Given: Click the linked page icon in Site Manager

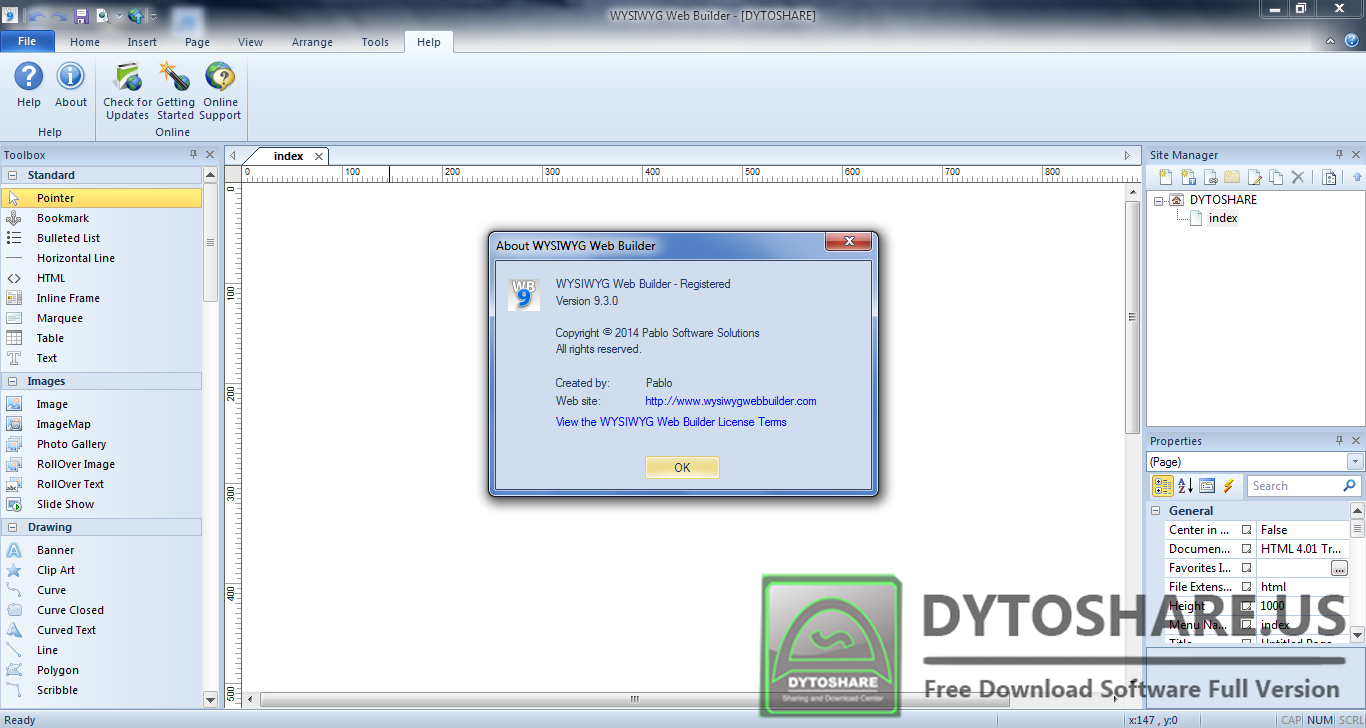Looking at the screenshot, I should coord(1210,177).
